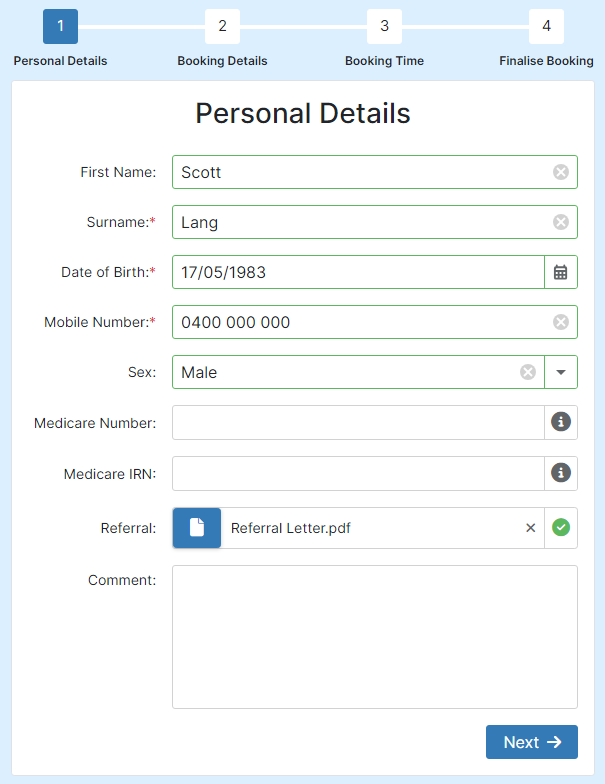This screenshot has height=784, width=605.
Task: Open the Date of Birth calendar picker
Action: (x=560, y=272)
